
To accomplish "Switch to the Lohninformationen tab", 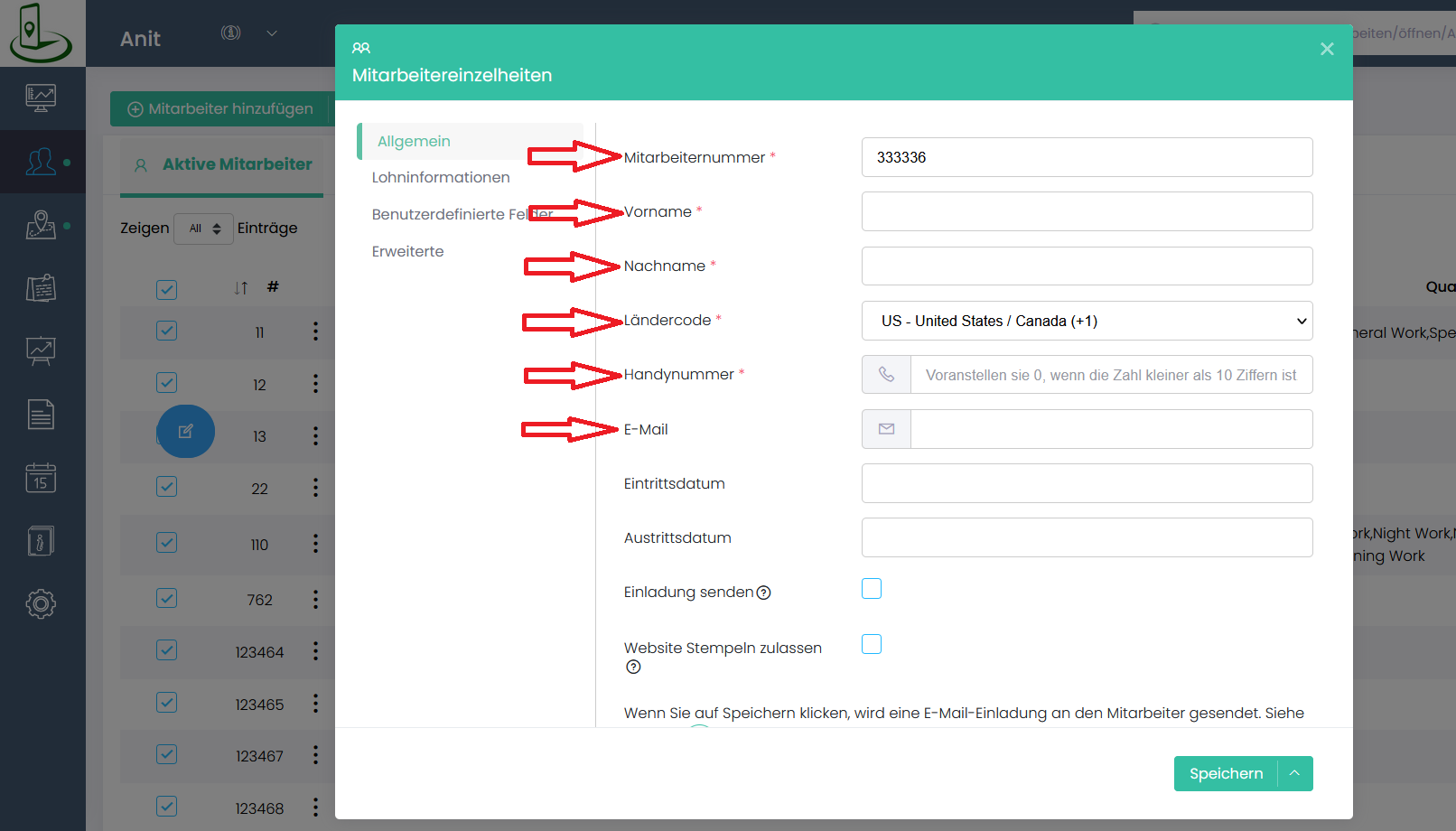I will pos(441,178).
